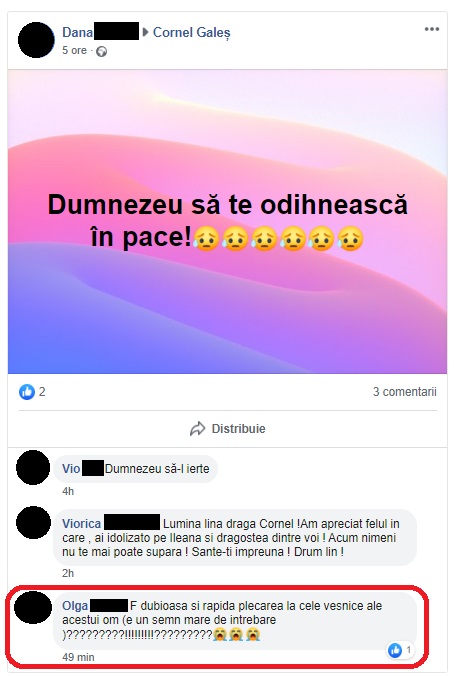Open the three-dot post options menu

point(432,29)
